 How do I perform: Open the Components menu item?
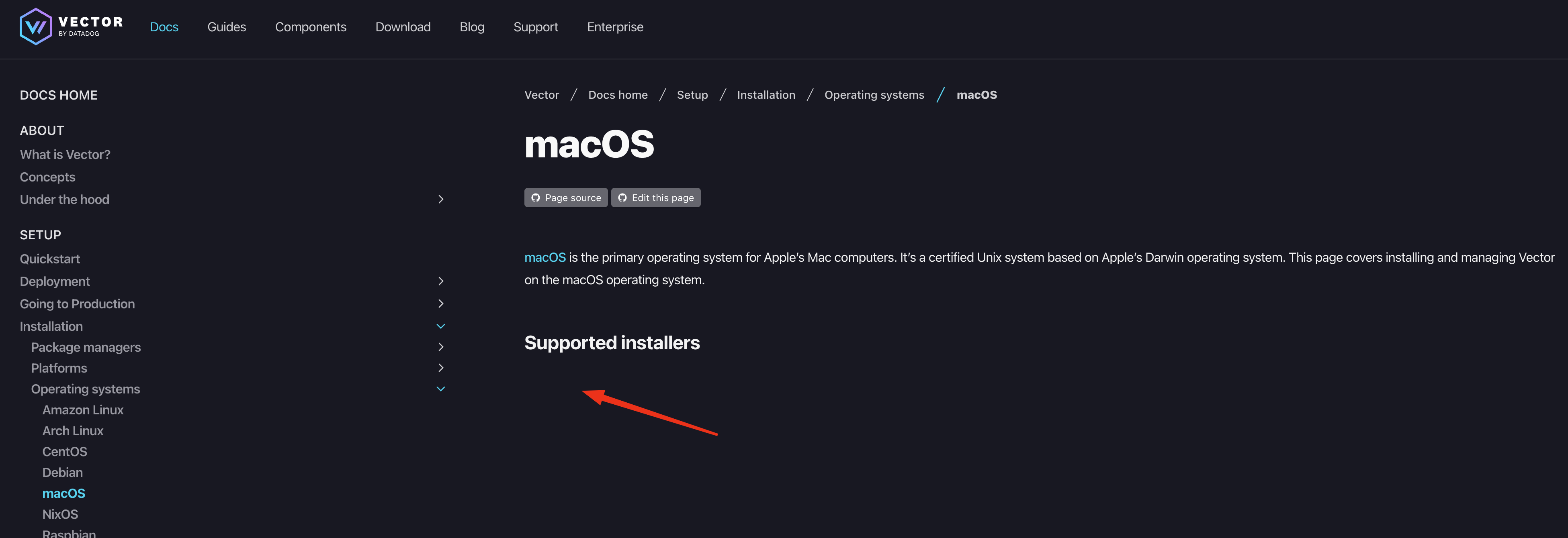pos(311,27)
